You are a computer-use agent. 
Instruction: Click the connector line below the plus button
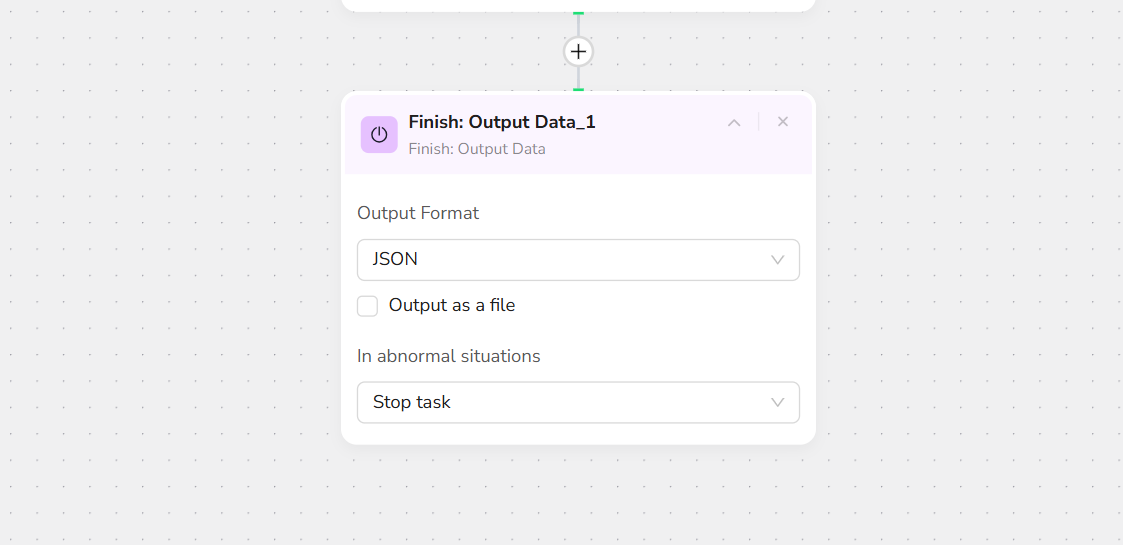pos(578,77)
